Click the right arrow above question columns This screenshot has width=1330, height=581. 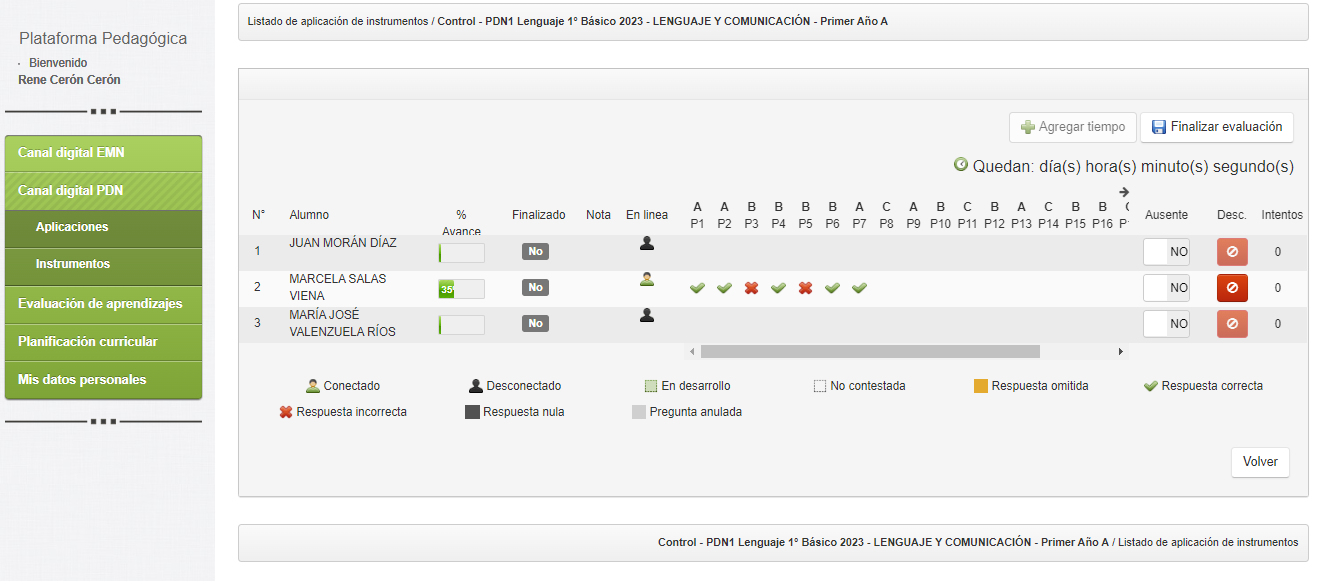coord(1124,192)
